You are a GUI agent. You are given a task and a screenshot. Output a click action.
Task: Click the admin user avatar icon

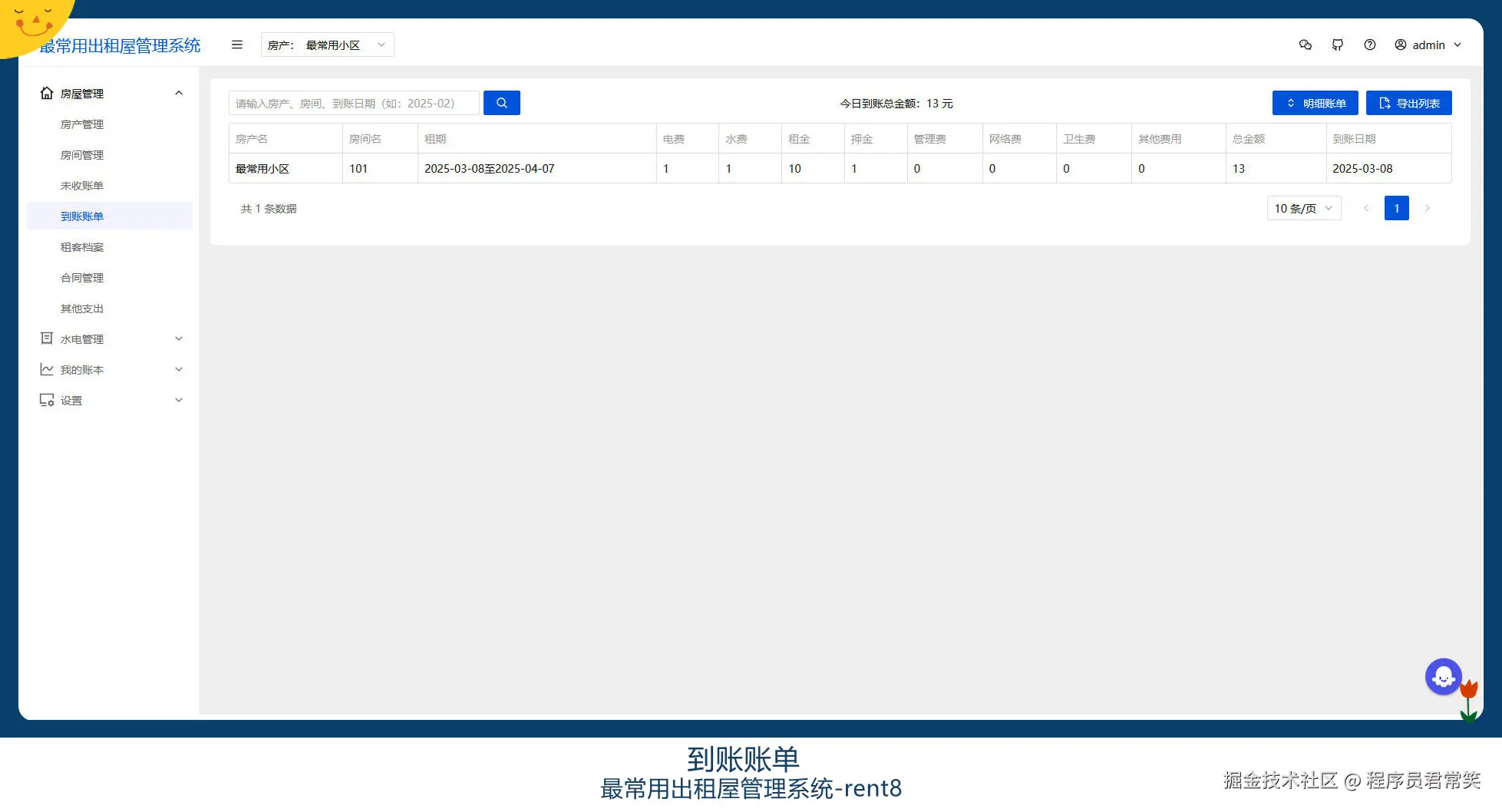click(1400, 45)
